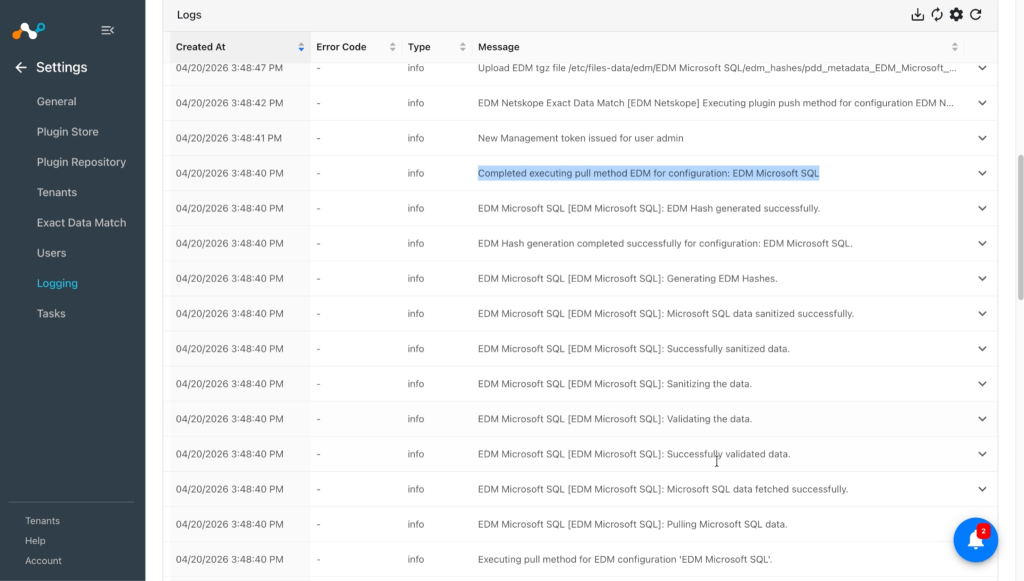Sort by Created At column arrows

pos(301,47)
